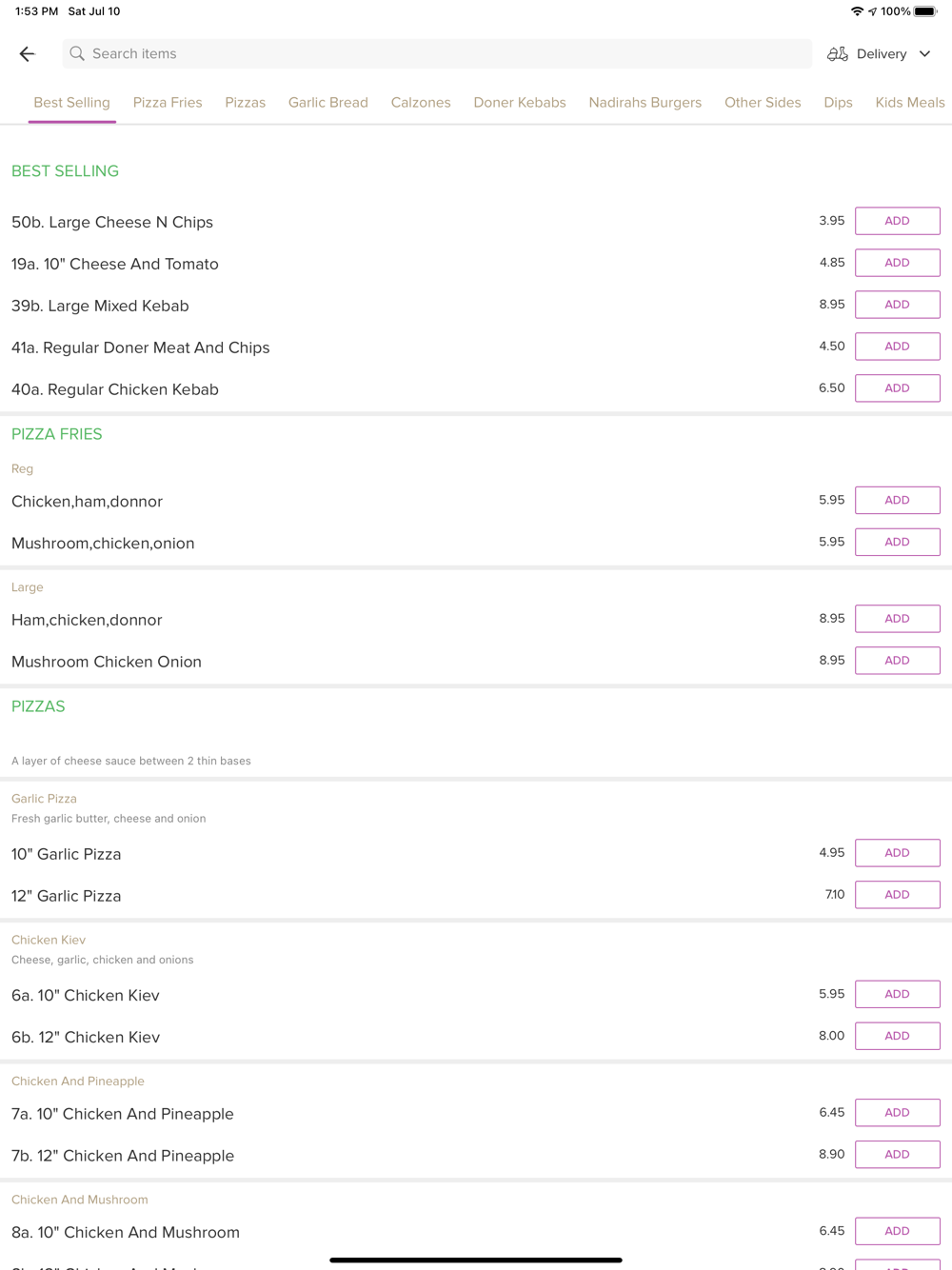Select the Doner Kebabs tab

[x=520, y=103]
